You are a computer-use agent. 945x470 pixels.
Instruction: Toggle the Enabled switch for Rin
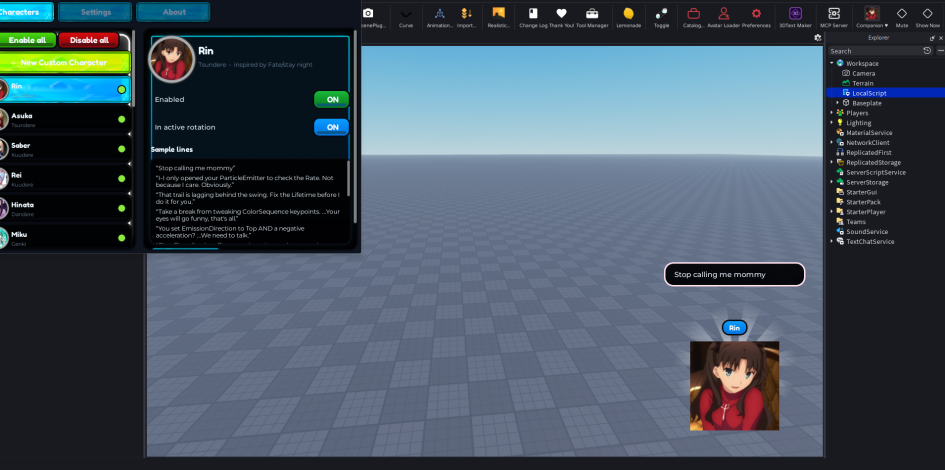click(331, 99)
